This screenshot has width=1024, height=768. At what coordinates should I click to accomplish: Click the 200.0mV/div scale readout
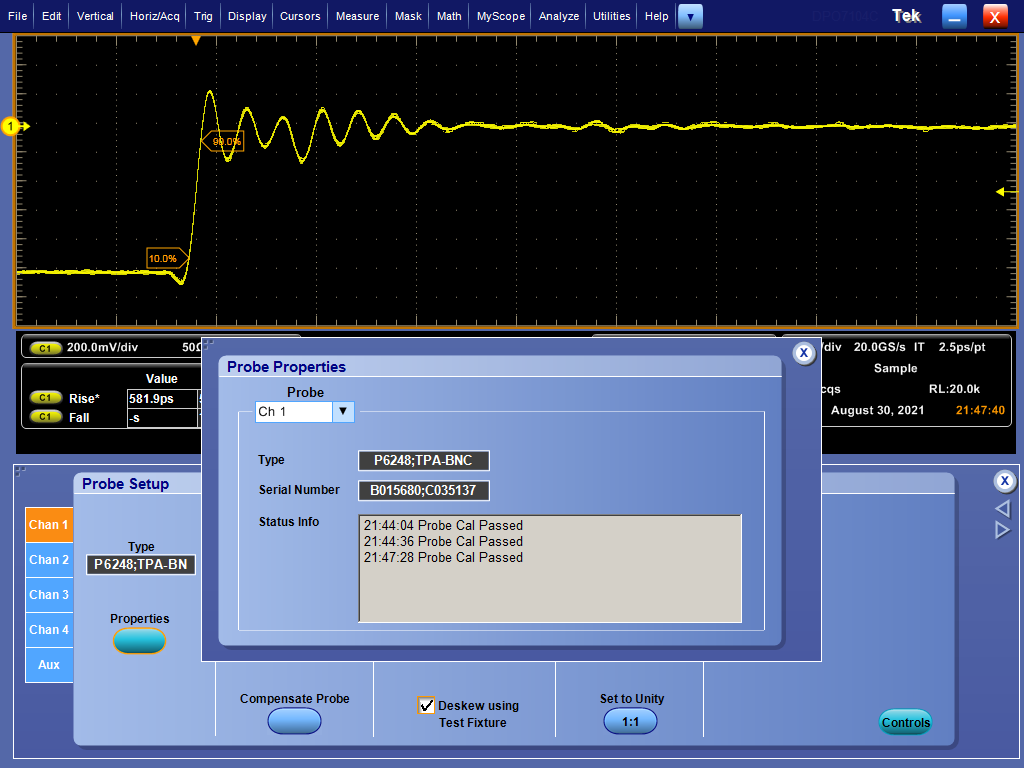point(103,347)
